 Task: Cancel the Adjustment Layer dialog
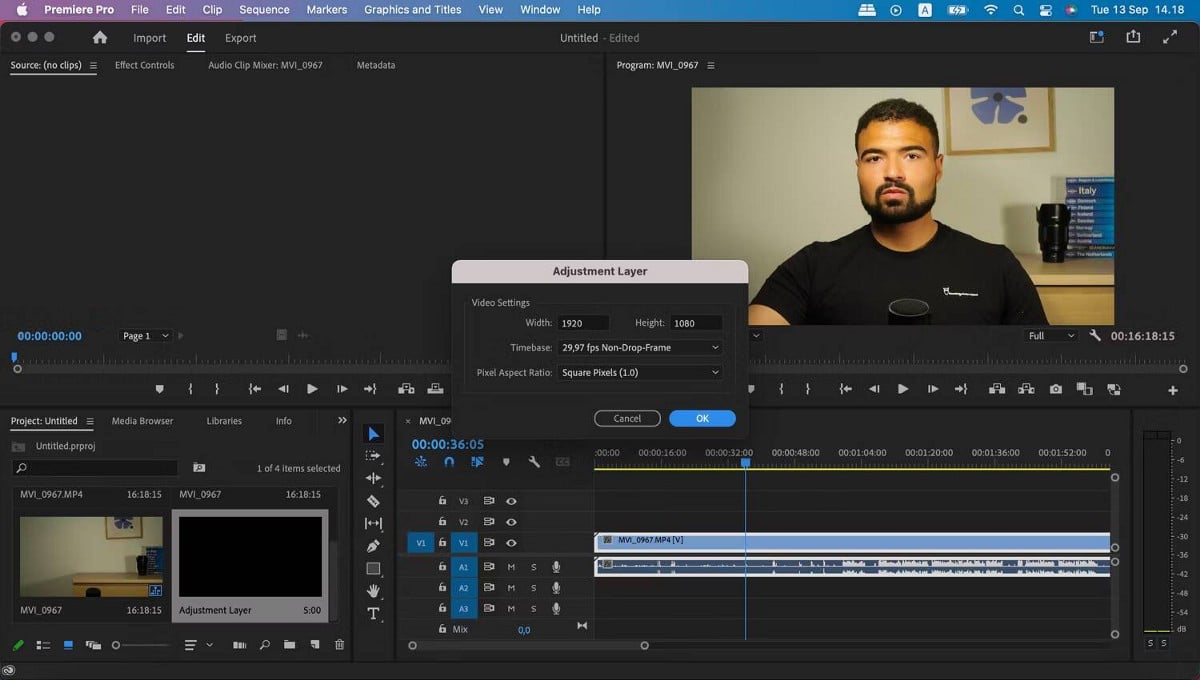point(627,418)
